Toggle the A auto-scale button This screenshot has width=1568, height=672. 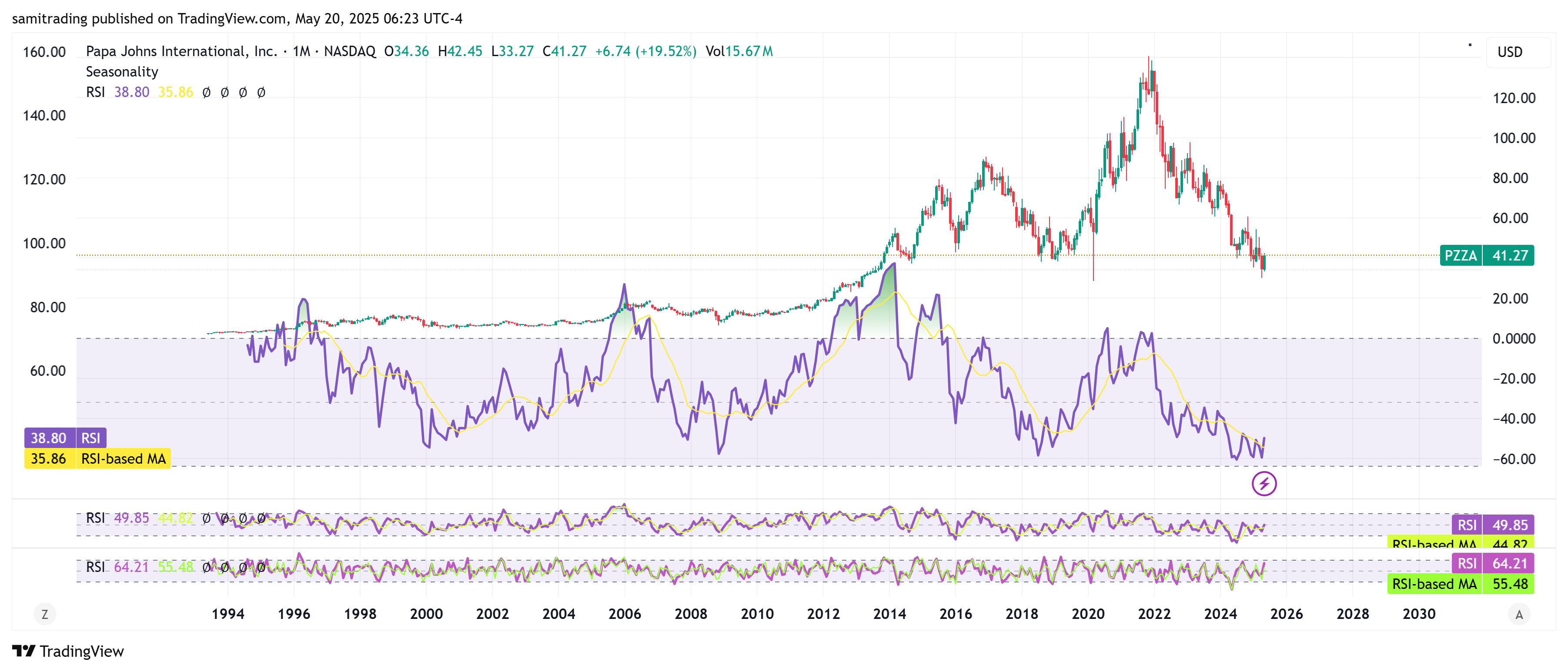click(x=1519, y=614)
